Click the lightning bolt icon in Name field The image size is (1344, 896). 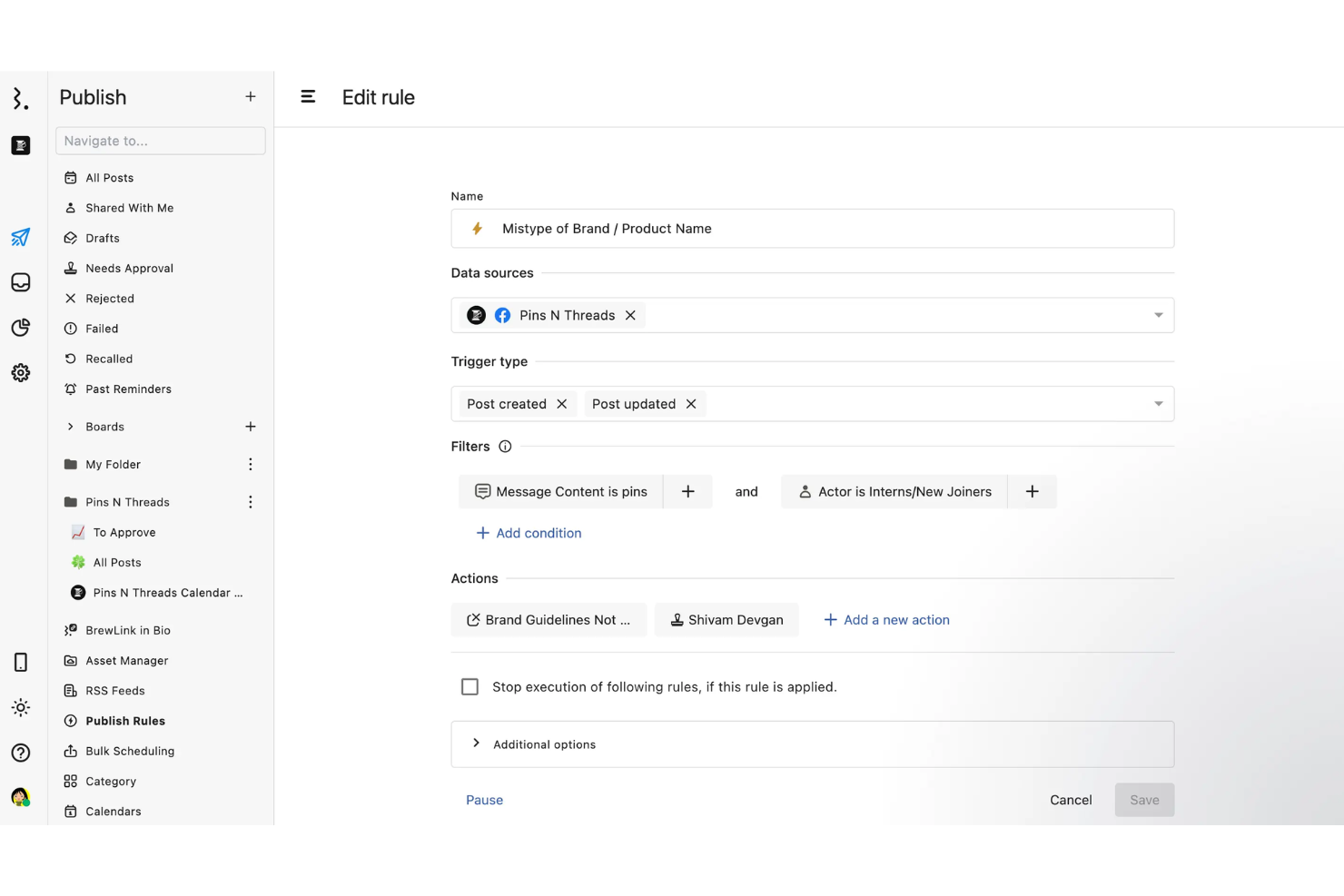[477, 229]
